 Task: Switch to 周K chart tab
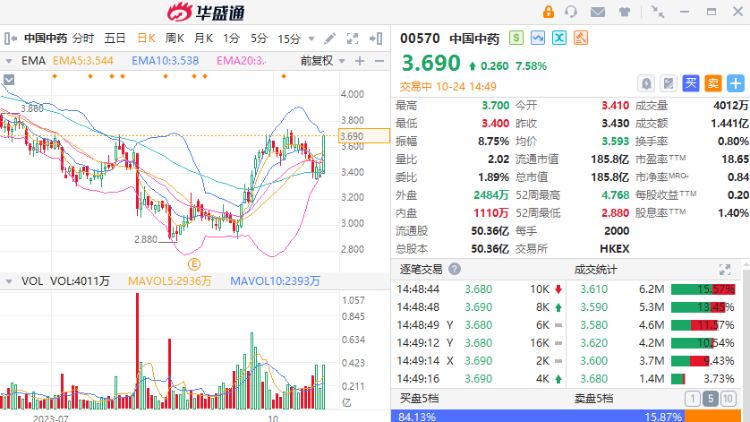tap(175, 38)
